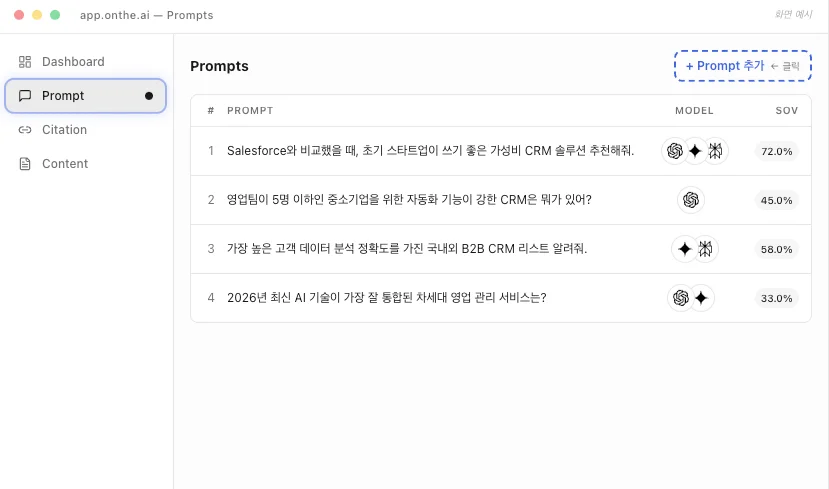Click Gemini sparkle icon in row 3
The height and width of the screenshot is (489, 829).
(x=684, y=249)
